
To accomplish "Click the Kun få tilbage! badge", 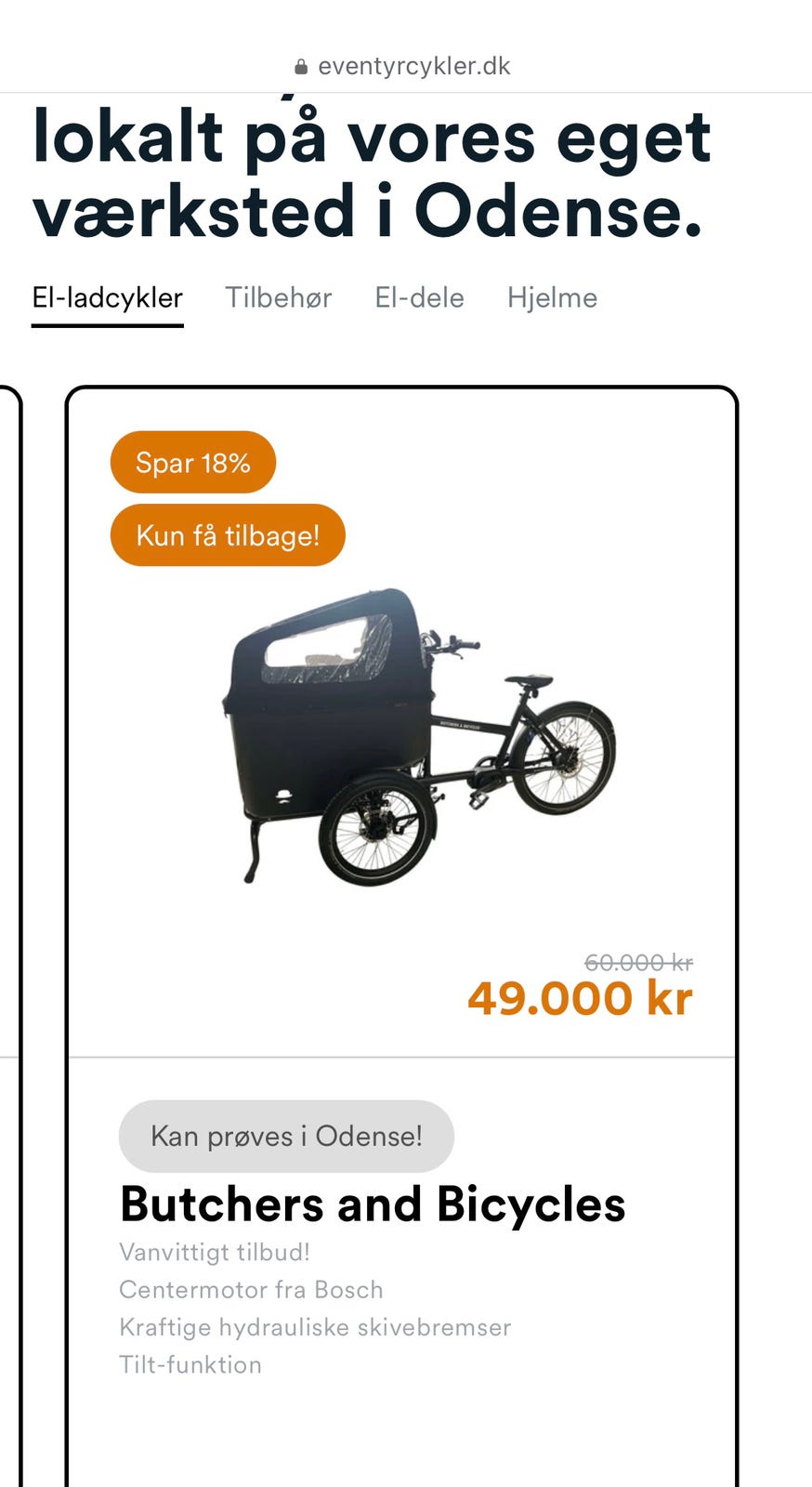I will pos(228,534).
